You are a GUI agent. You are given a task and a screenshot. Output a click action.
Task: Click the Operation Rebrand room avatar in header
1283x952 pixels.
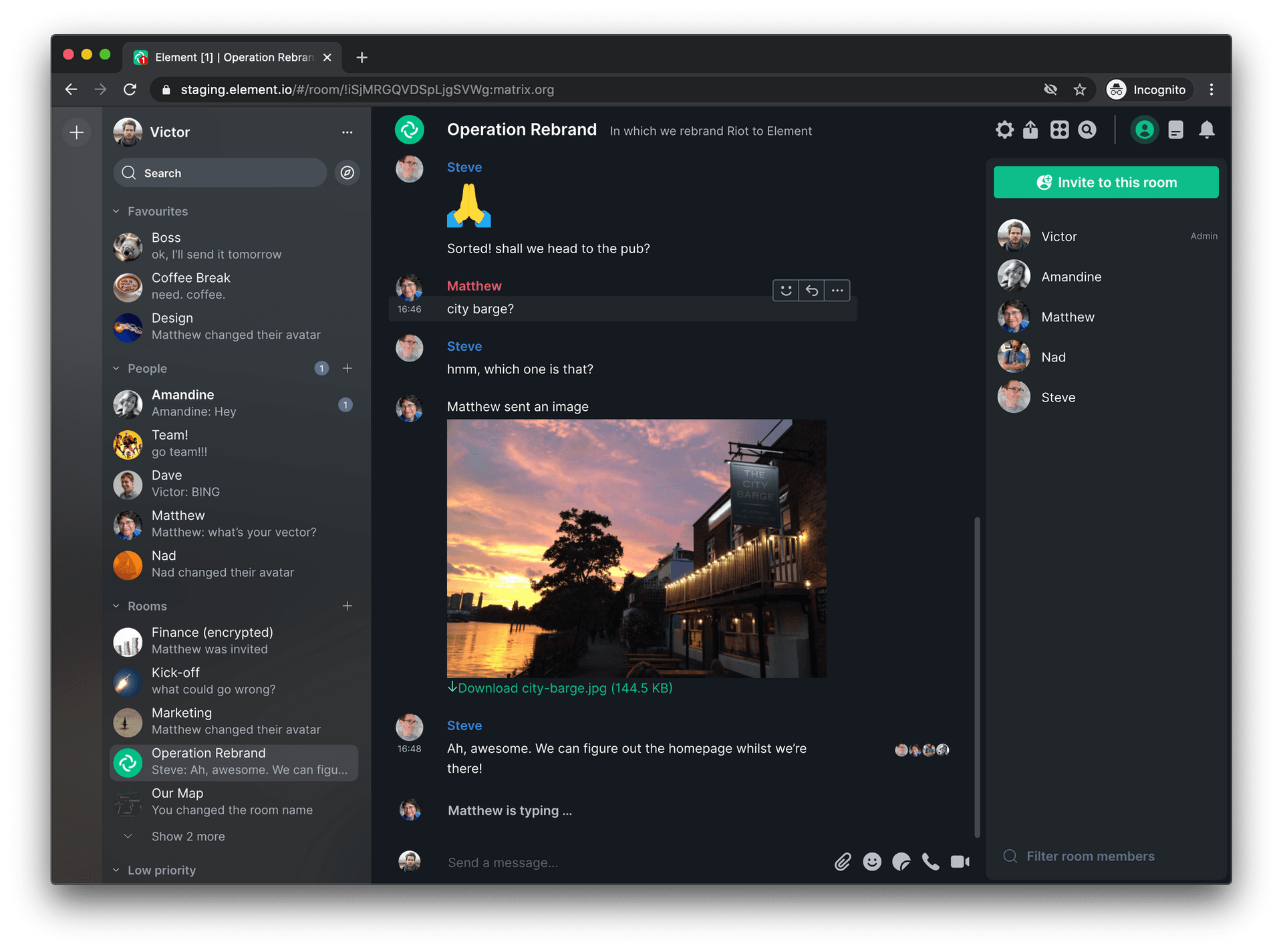[x=410, y=130]
